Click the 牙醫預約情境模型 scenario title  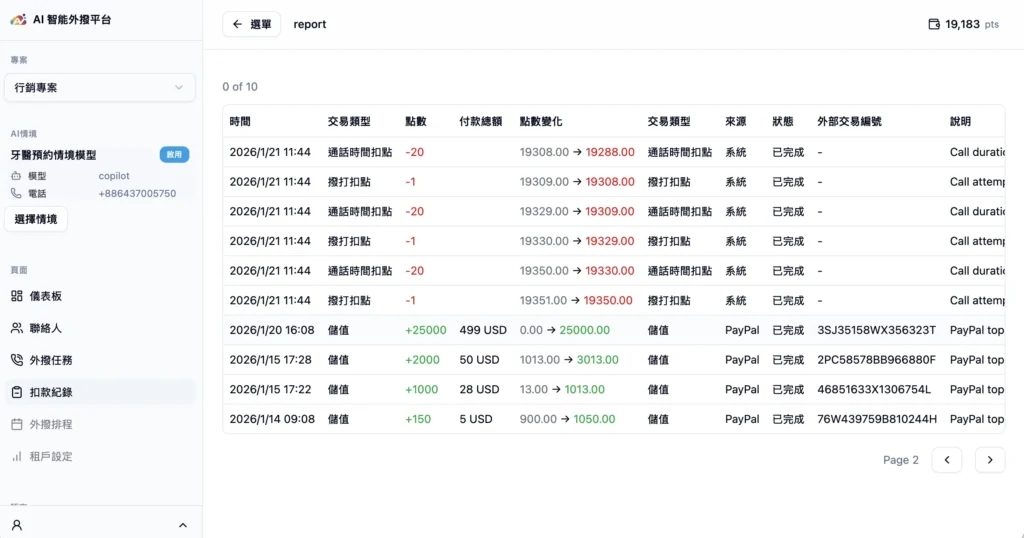click(x=54, y=155)
